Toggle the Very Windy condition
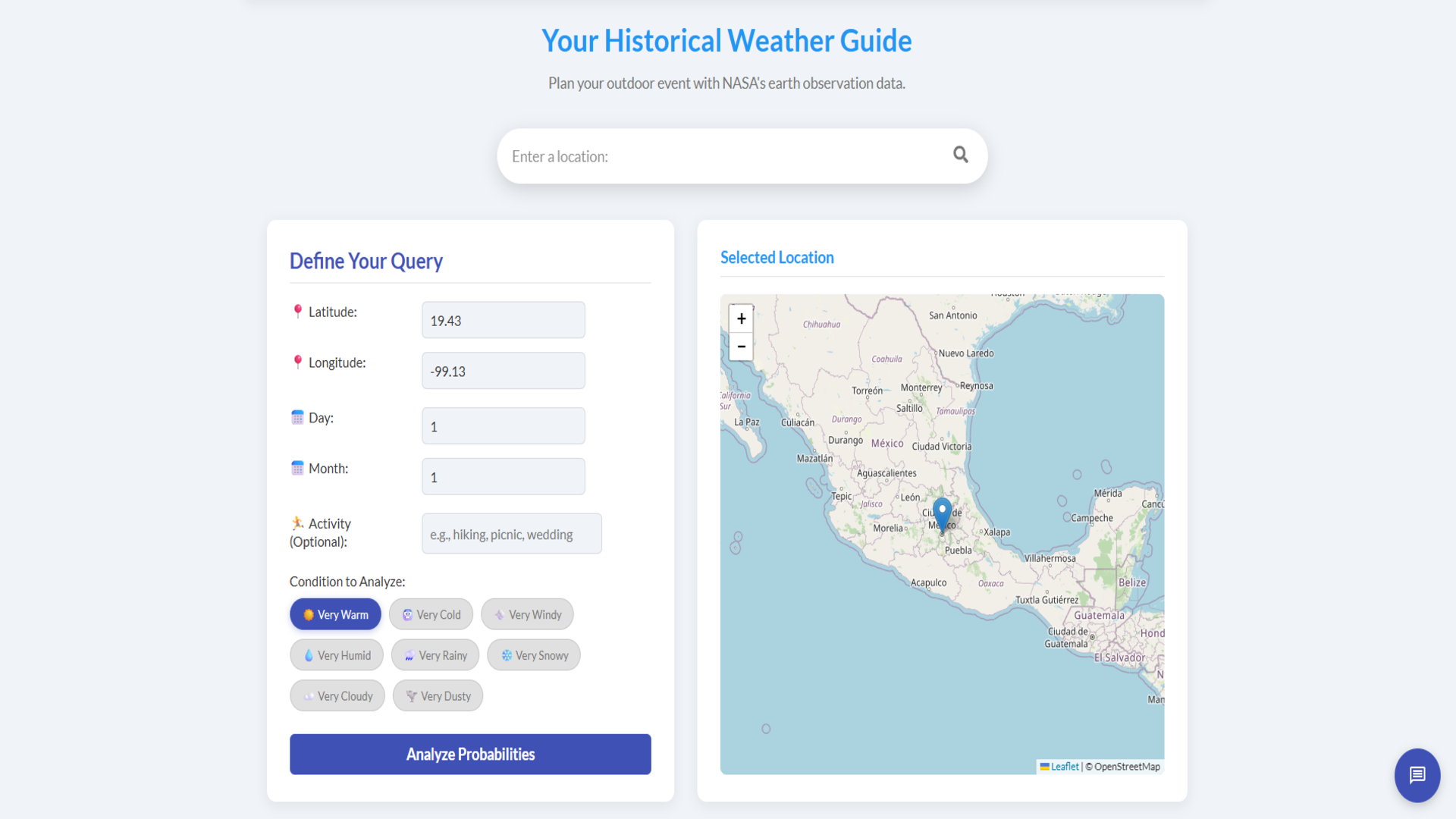Viewport: 1456px width, 819px height. click(527, 614)
